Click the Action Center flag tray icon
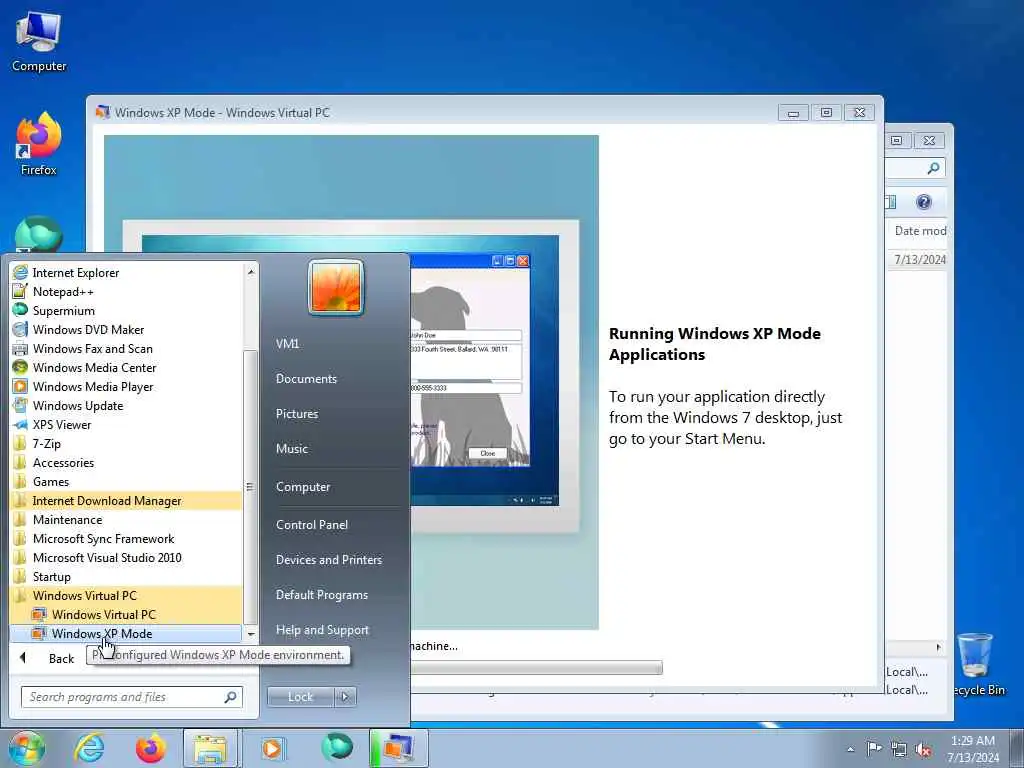 coord(874,748)
